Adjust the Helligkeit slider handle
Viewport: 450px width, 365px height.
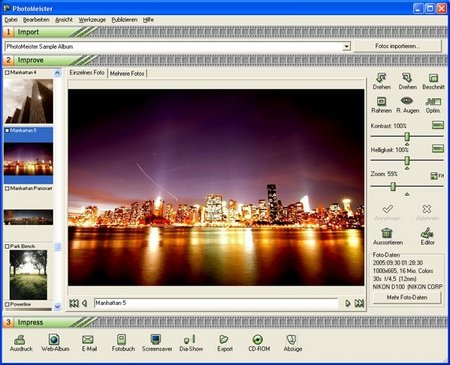[407, 161]
